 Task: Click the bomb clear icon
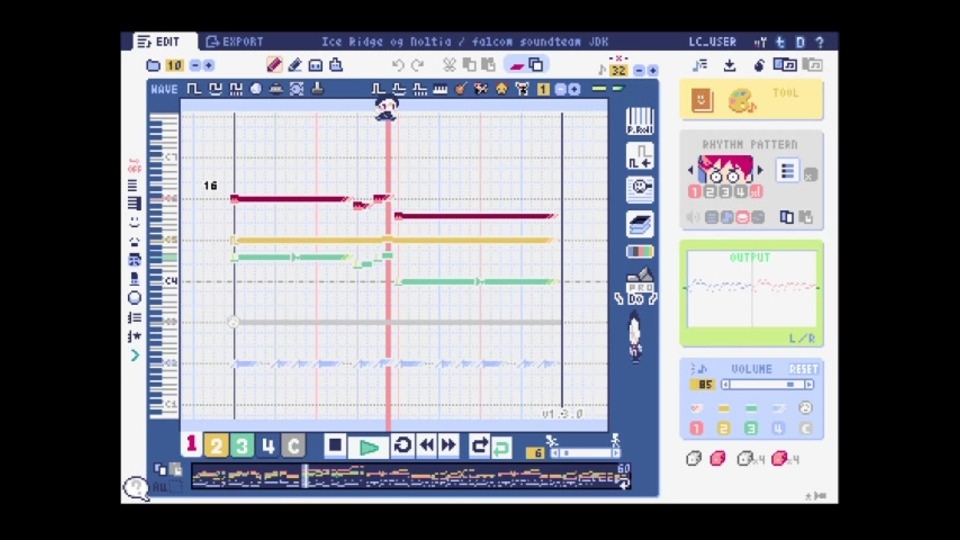(759, 65)
